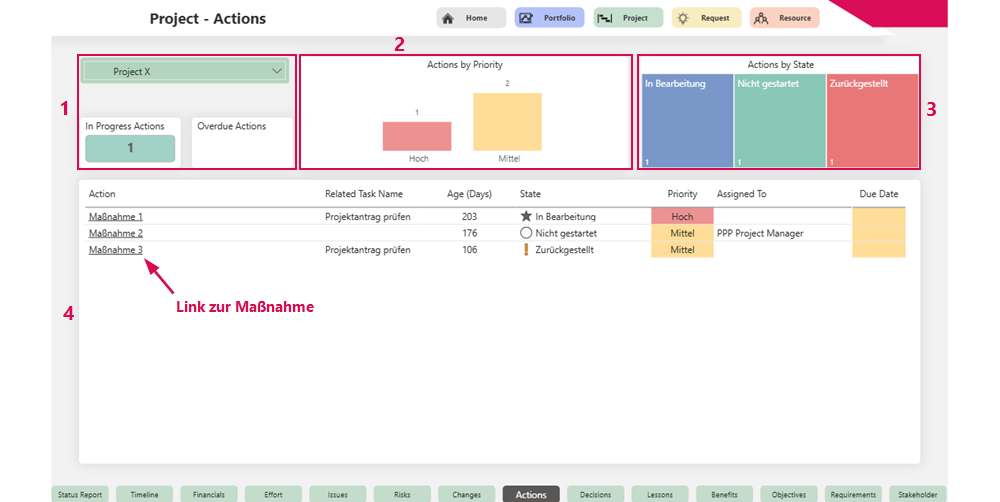Click the star icon for In Bearbeitung
1000x502 pixels.
[526, 216]
